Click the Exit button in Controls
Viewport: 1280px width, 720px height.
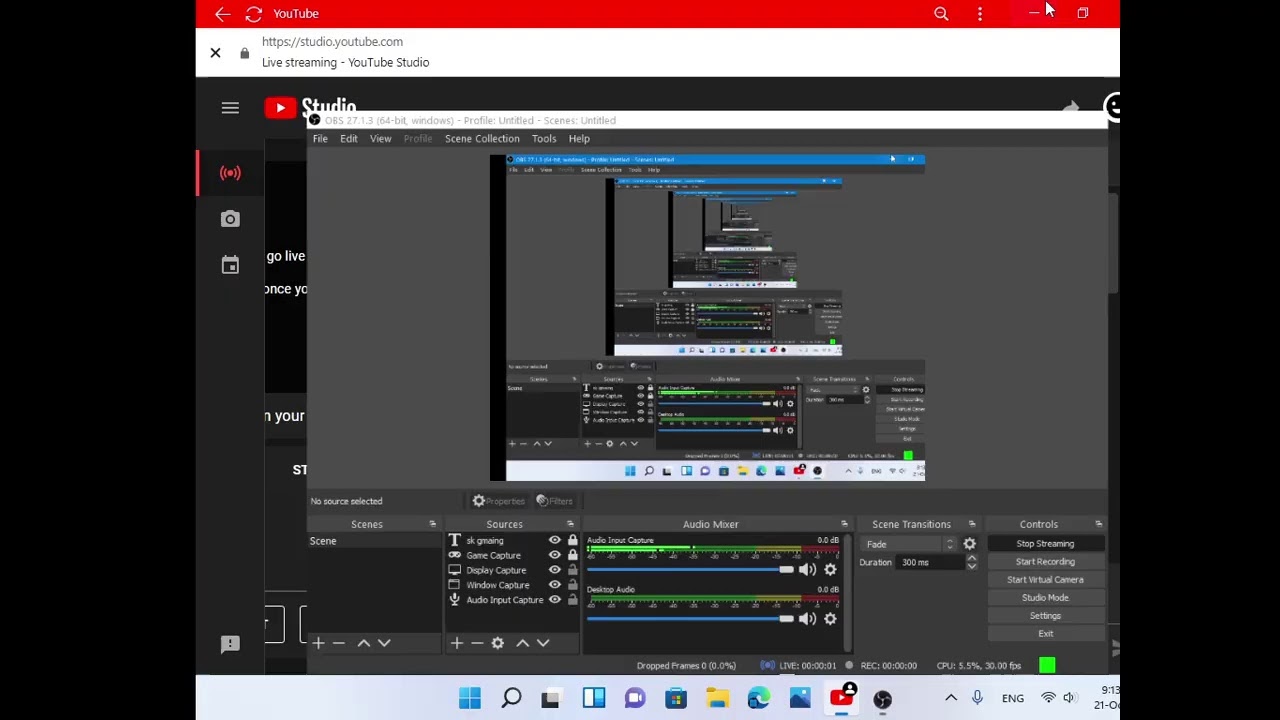click(1045, 634)
